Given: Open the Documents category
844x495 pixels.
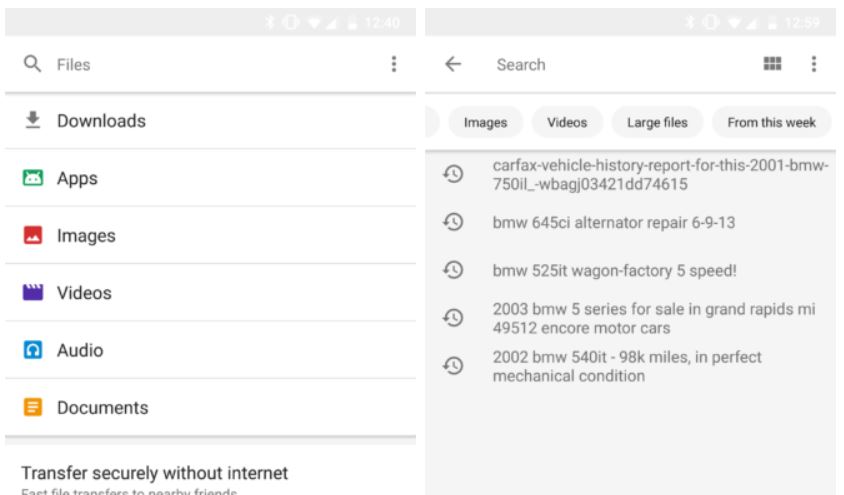Looking at the screenshot, I should click(102, 408).
